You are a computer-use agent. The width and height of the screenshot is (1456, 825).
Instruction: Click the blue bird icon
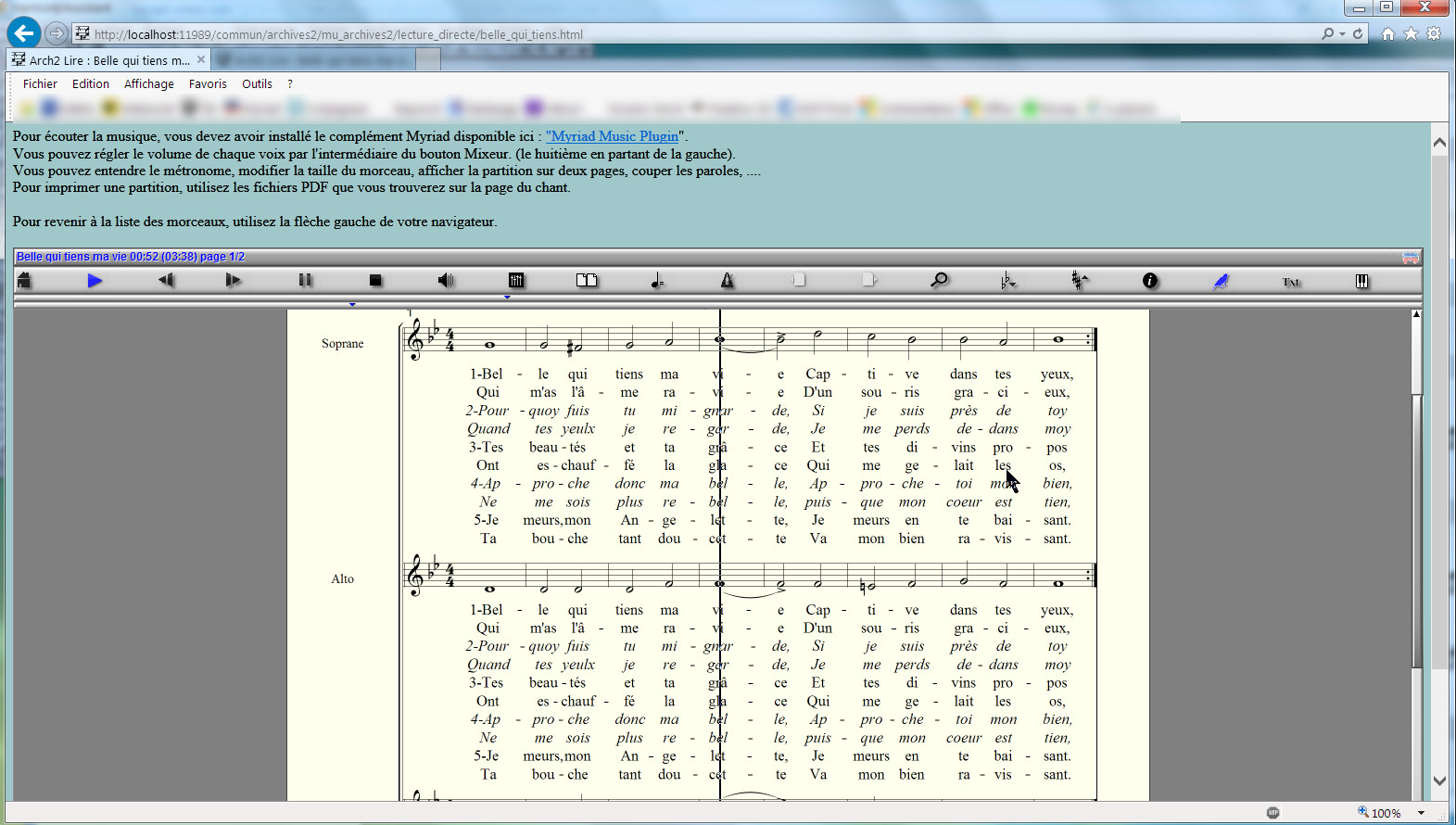coord(1221,280)
